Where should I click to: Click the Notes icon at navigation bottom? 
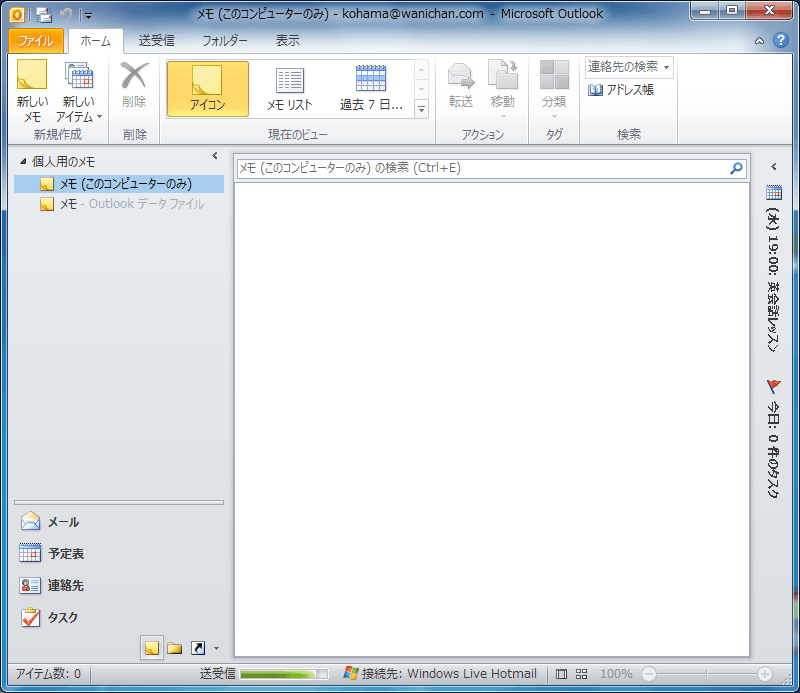coord(152,648)
